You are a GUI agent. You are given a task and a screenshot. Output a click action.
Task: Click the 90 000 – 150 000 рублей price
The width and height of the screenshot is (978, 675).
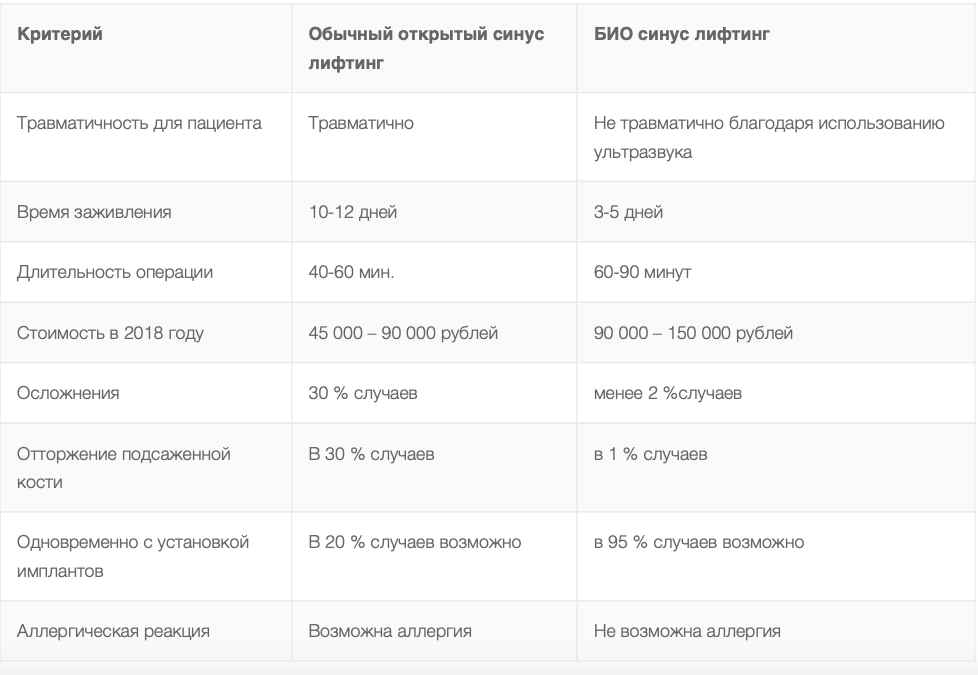694,333
